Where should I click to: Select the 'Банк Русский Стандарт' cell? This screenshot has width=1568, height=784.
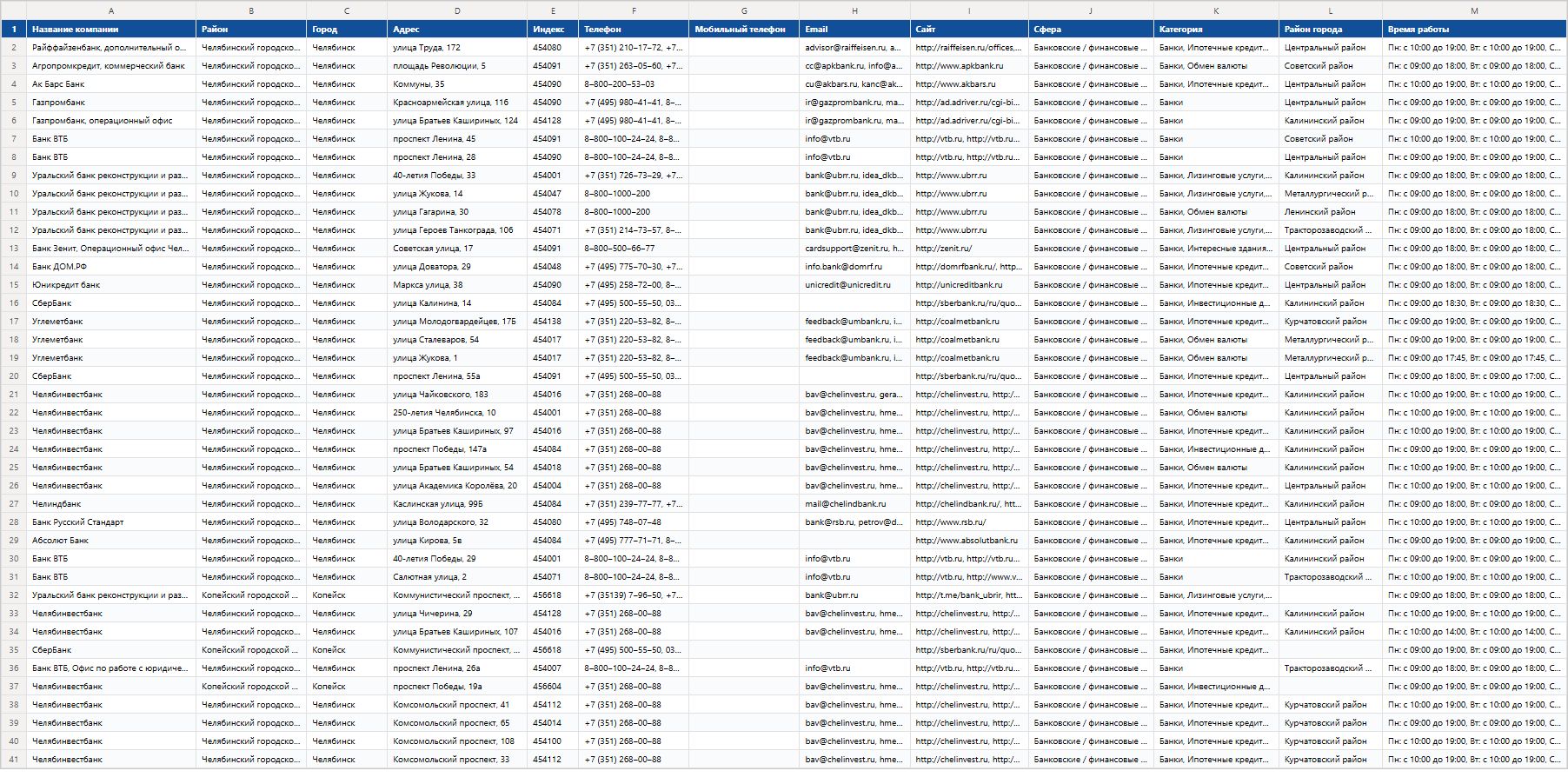point(111,522)
